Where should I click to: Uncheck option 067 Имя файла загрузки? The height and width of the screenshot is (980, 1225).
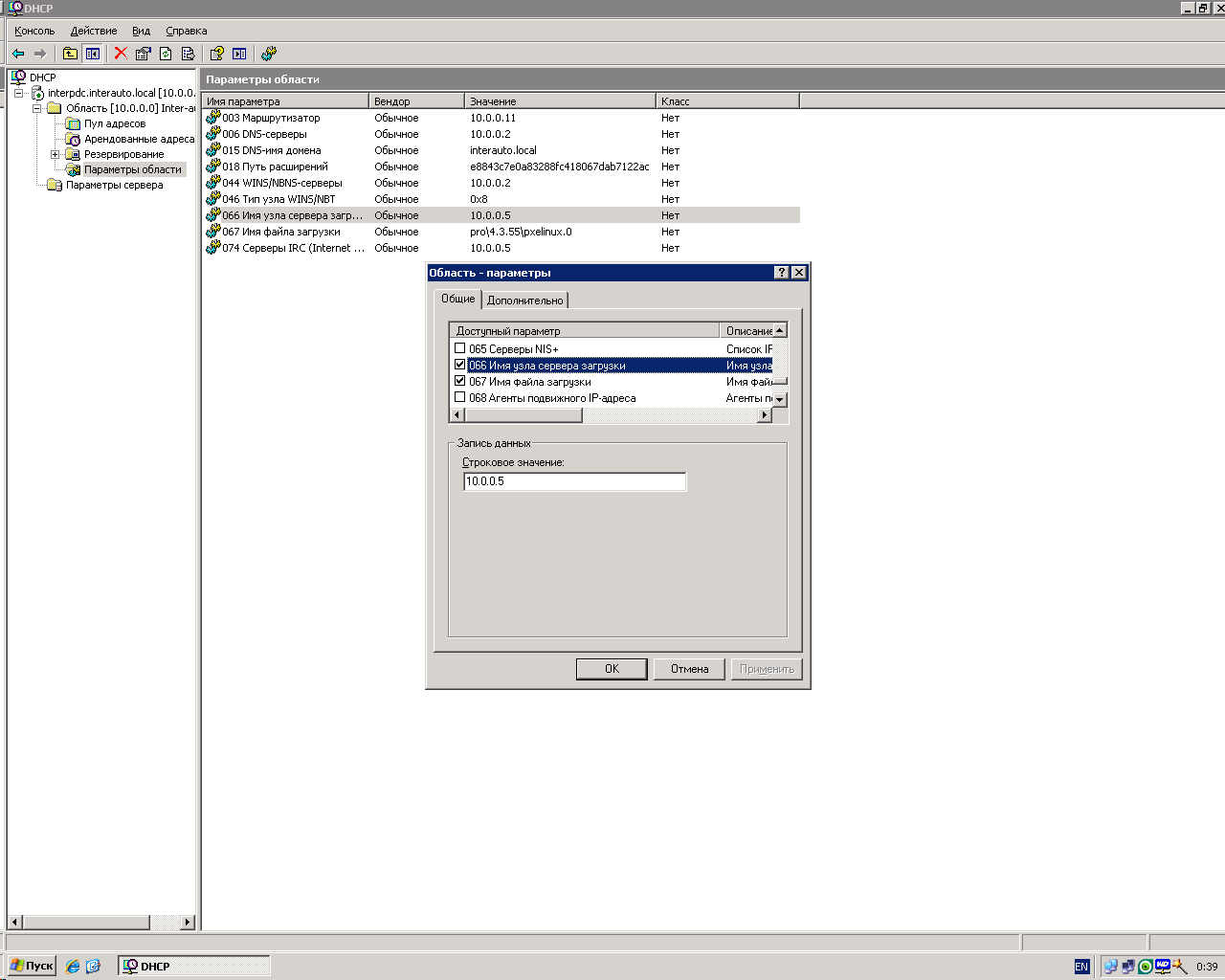(460, 381)
